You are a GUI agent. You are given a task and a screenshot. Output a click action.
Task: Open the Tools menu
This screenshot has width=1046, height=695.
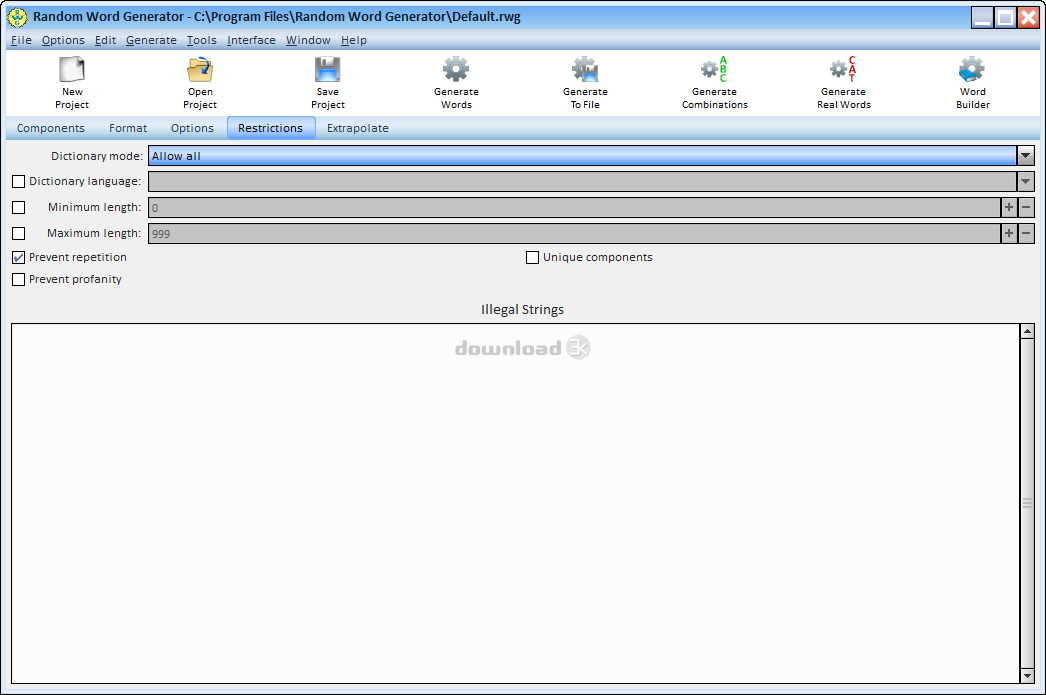click(201, 40)
